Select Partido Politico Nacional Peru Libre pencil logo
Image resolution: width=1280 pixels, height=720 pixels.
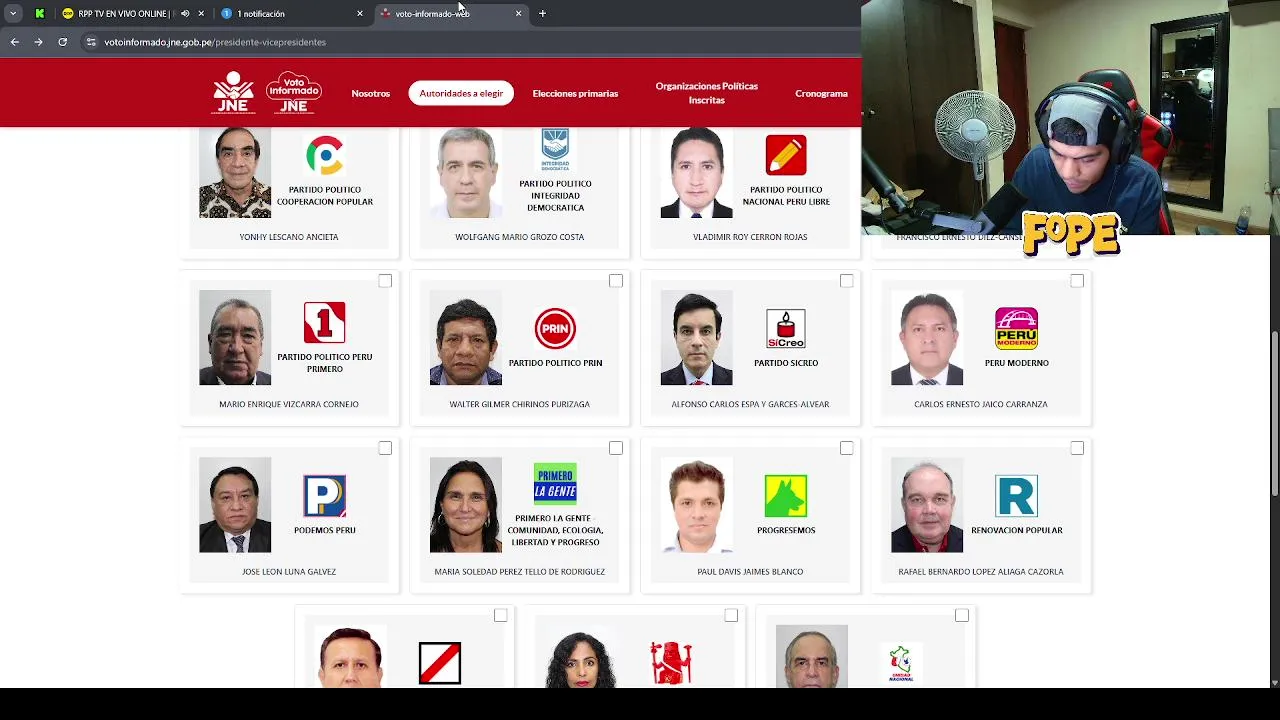point(786,156)
